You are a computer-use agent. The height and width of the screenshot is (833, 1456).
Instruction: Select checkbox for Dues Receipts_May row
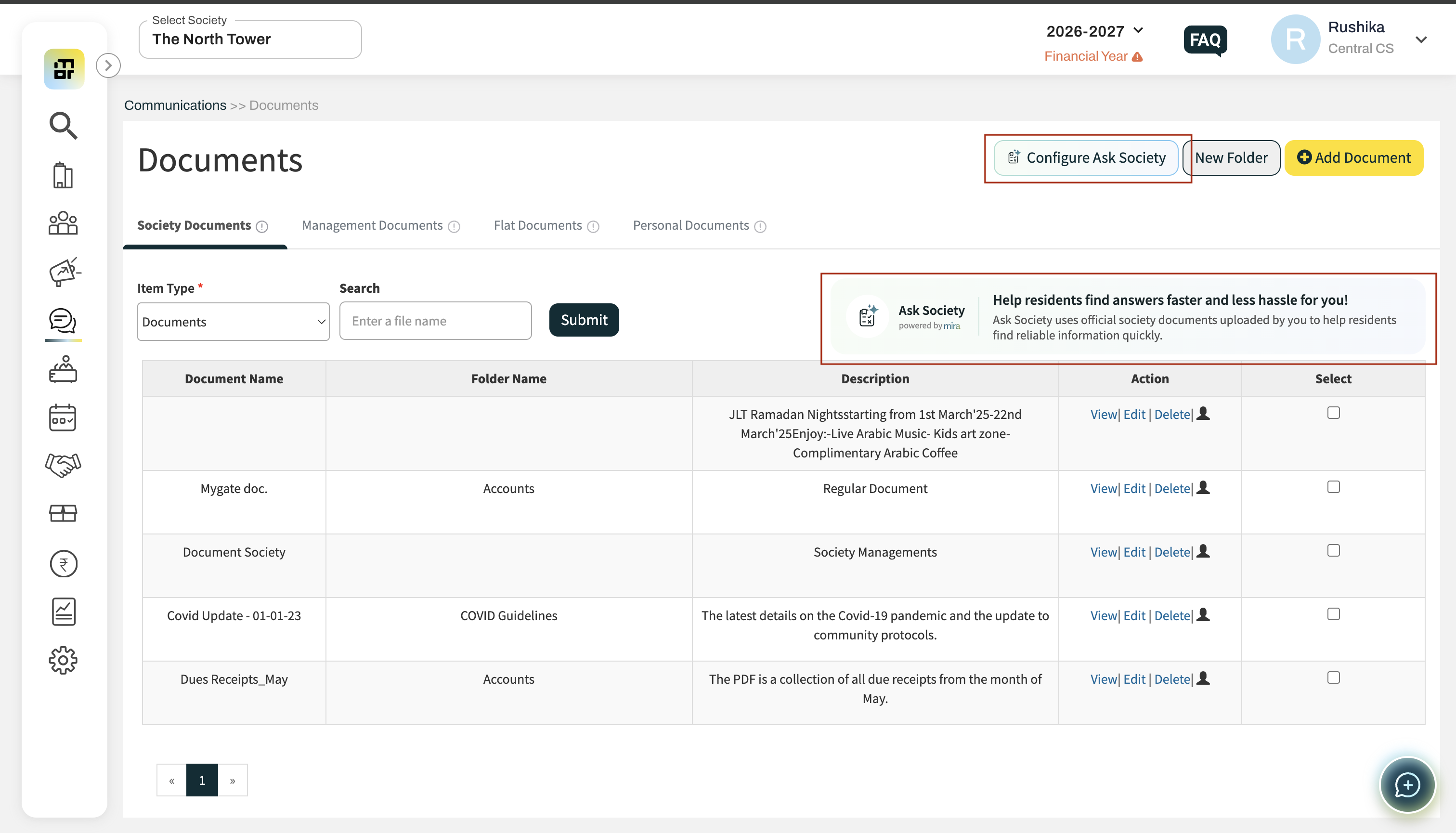(1334, 677)
